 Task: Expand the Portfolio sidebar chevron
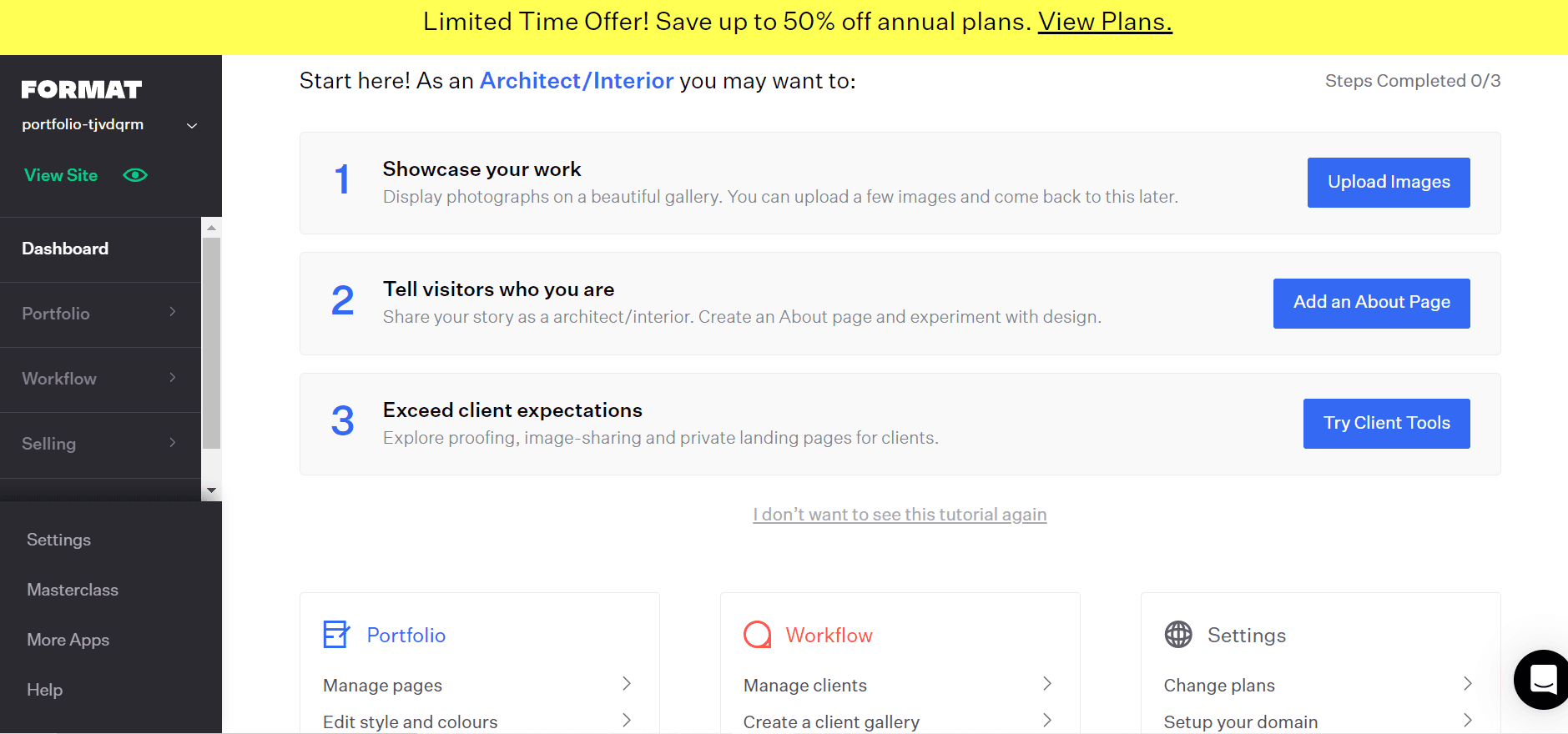click(172, 314)
